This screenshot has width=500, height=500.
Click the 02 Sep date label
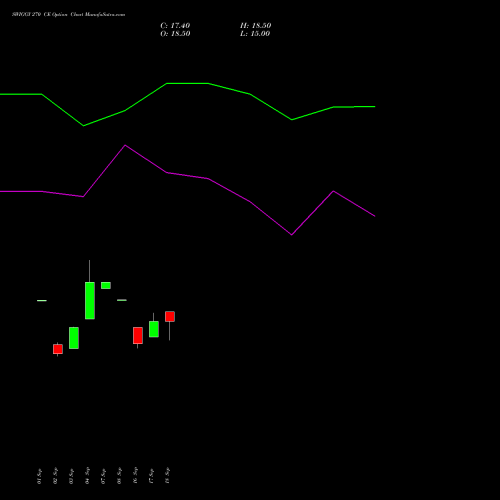coord(55,476)
